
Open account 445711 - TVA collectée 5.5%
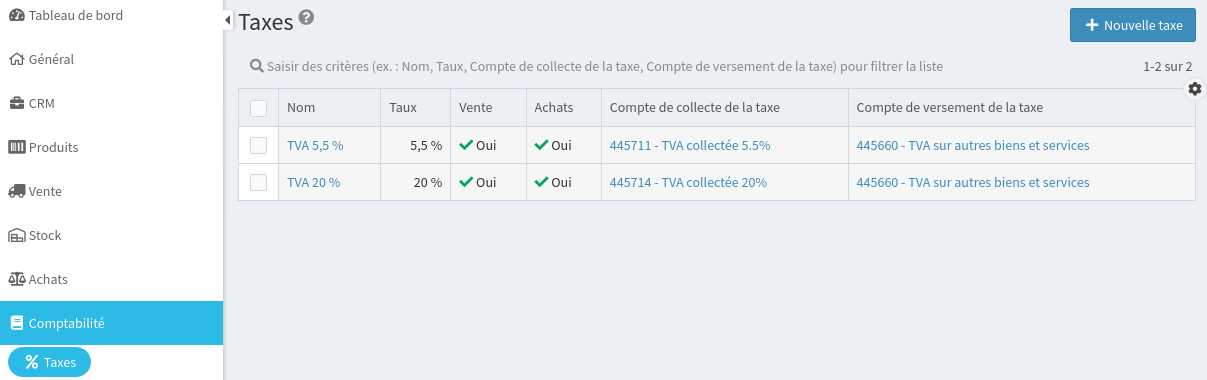[x=690, y=145]
